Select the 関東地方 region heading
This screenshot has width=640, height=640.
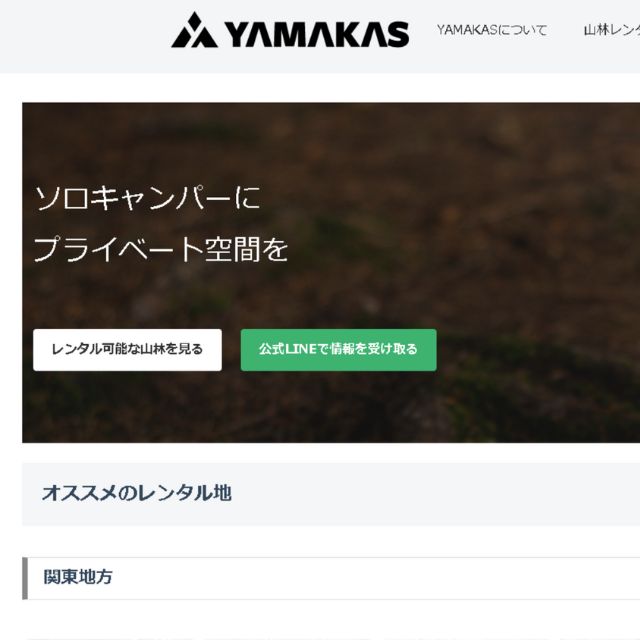[78, 577]
